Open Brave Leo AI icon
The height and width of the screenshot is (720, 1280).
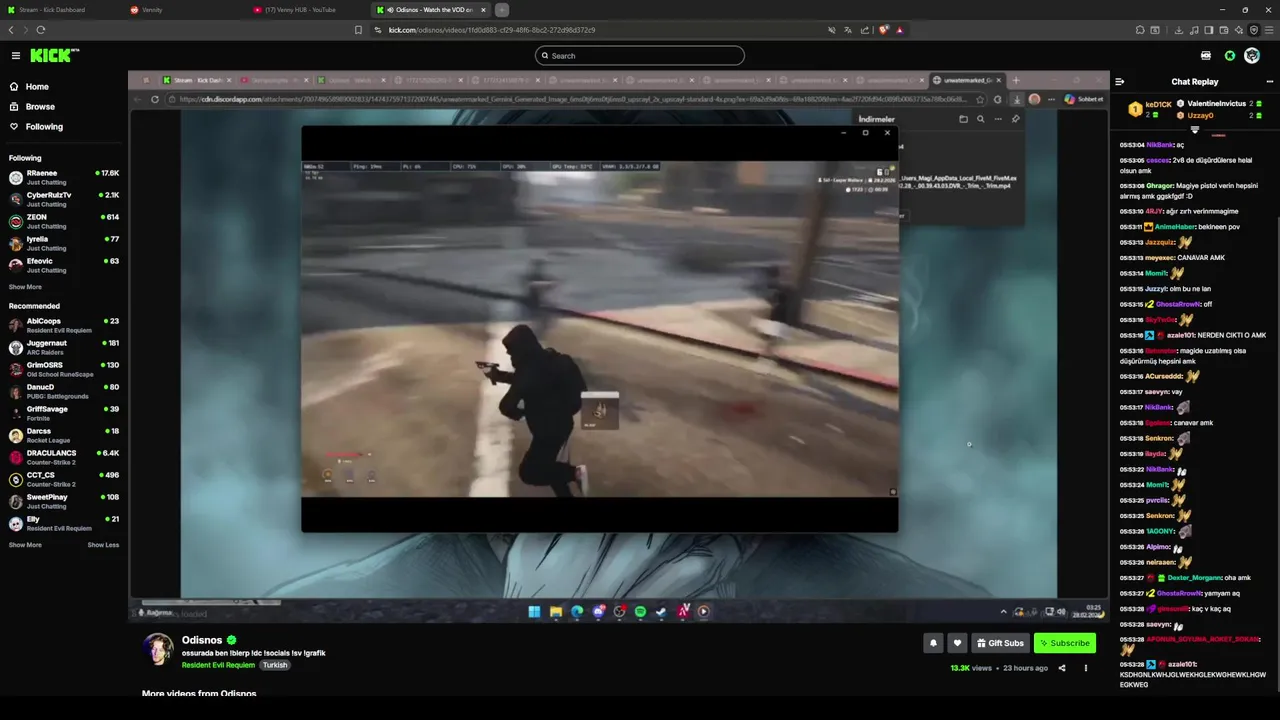[1239, 30]
